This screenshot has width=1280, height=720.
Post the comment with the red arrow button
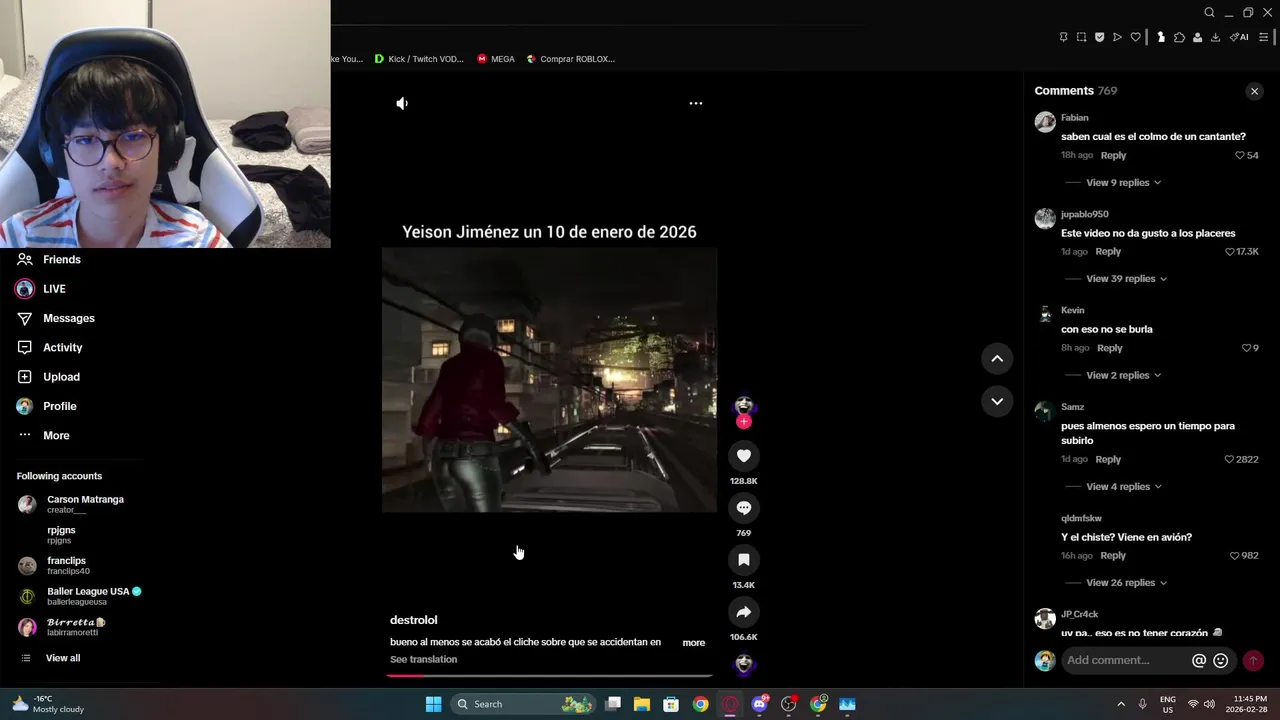pos(1253,660)
